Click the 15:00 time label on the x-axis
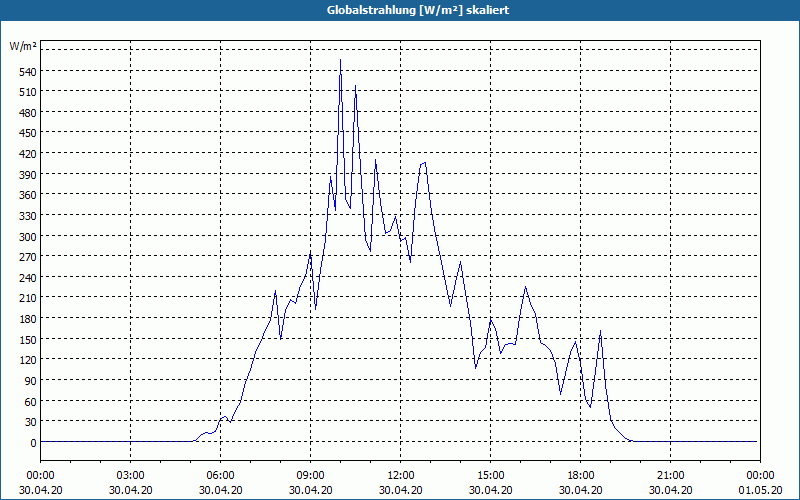The height and width of the screenshot is (500, 800). (490, 476)
